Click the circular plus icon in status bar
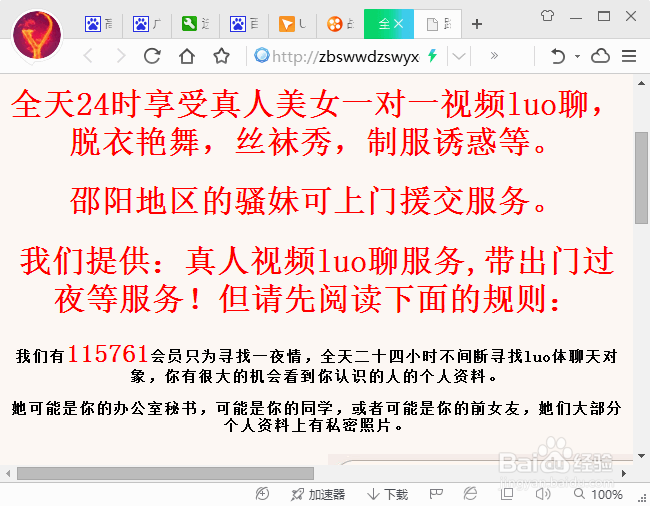The height and width of the screenshot is (506, 650). tap(262, 494)
